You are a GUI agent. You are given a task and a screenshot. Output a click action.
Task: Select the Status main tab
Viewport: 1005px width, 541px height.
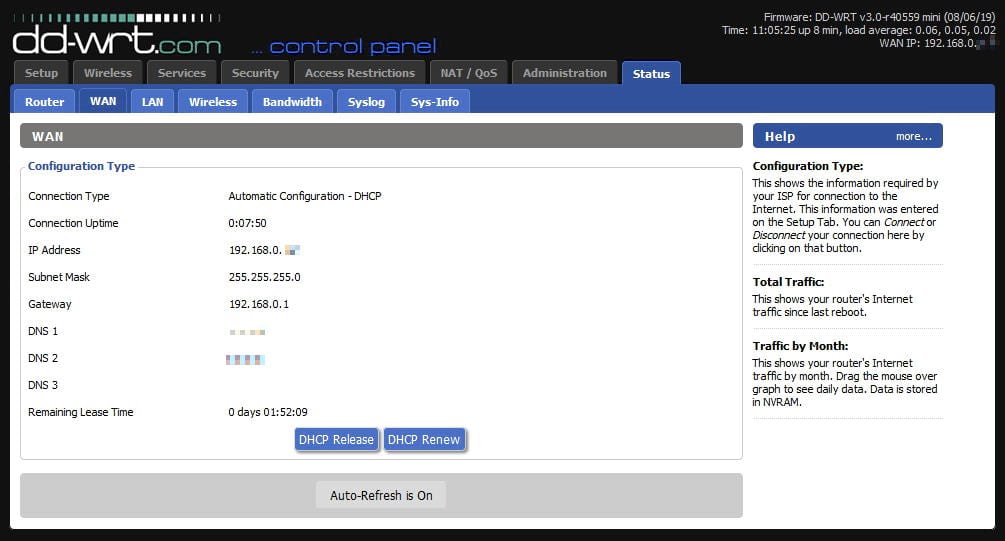coord(651,74)
